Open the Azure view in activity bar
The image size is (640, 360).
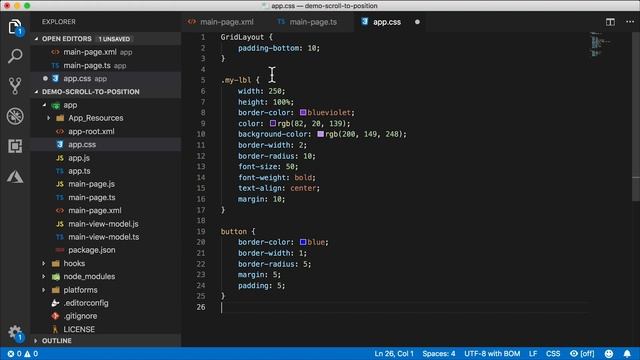[15, 176]
